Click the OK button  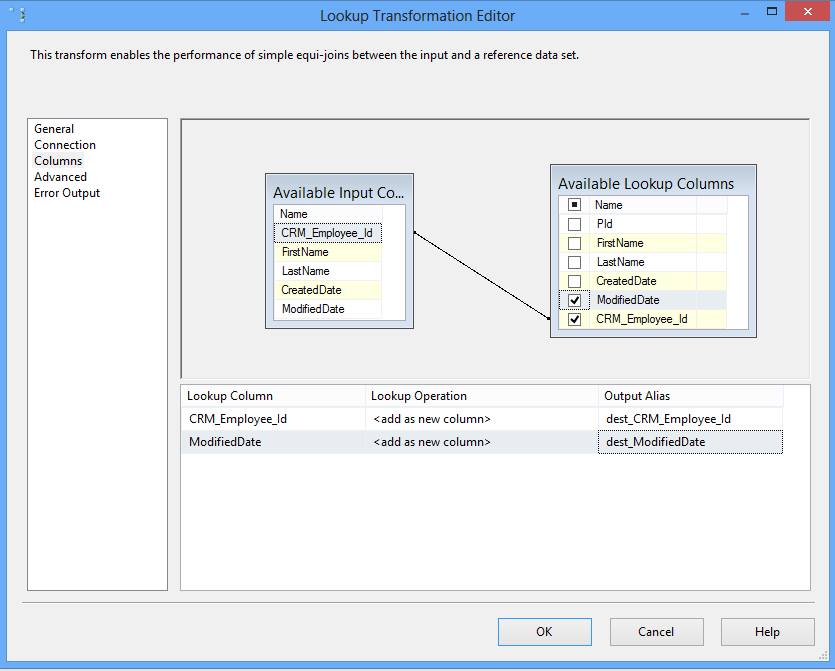544,632
